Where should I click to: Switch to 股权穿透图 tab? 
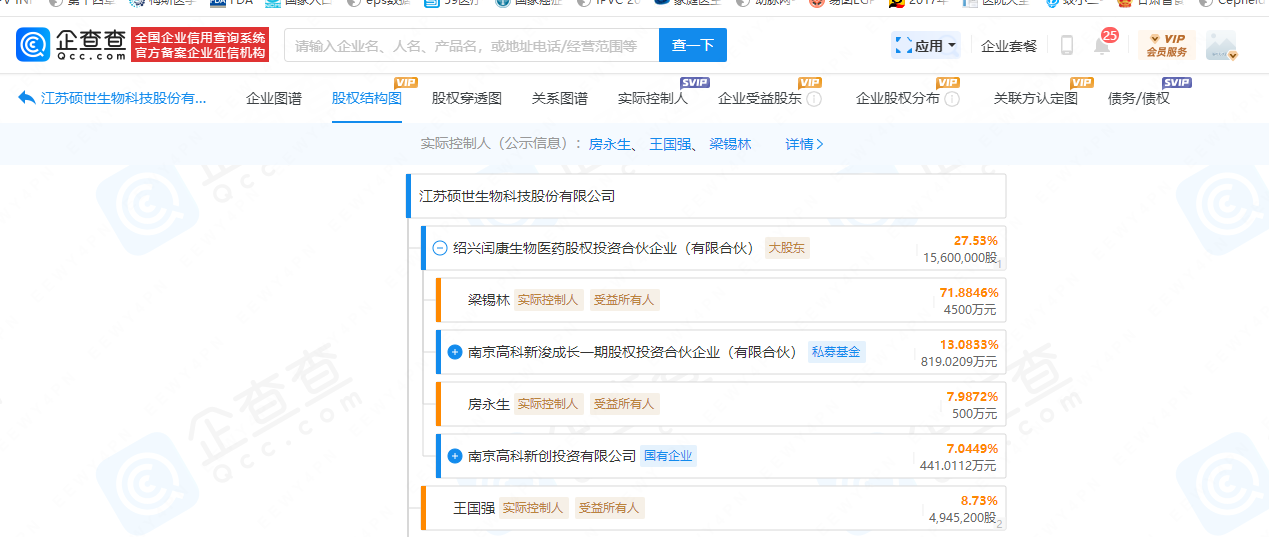467,98
